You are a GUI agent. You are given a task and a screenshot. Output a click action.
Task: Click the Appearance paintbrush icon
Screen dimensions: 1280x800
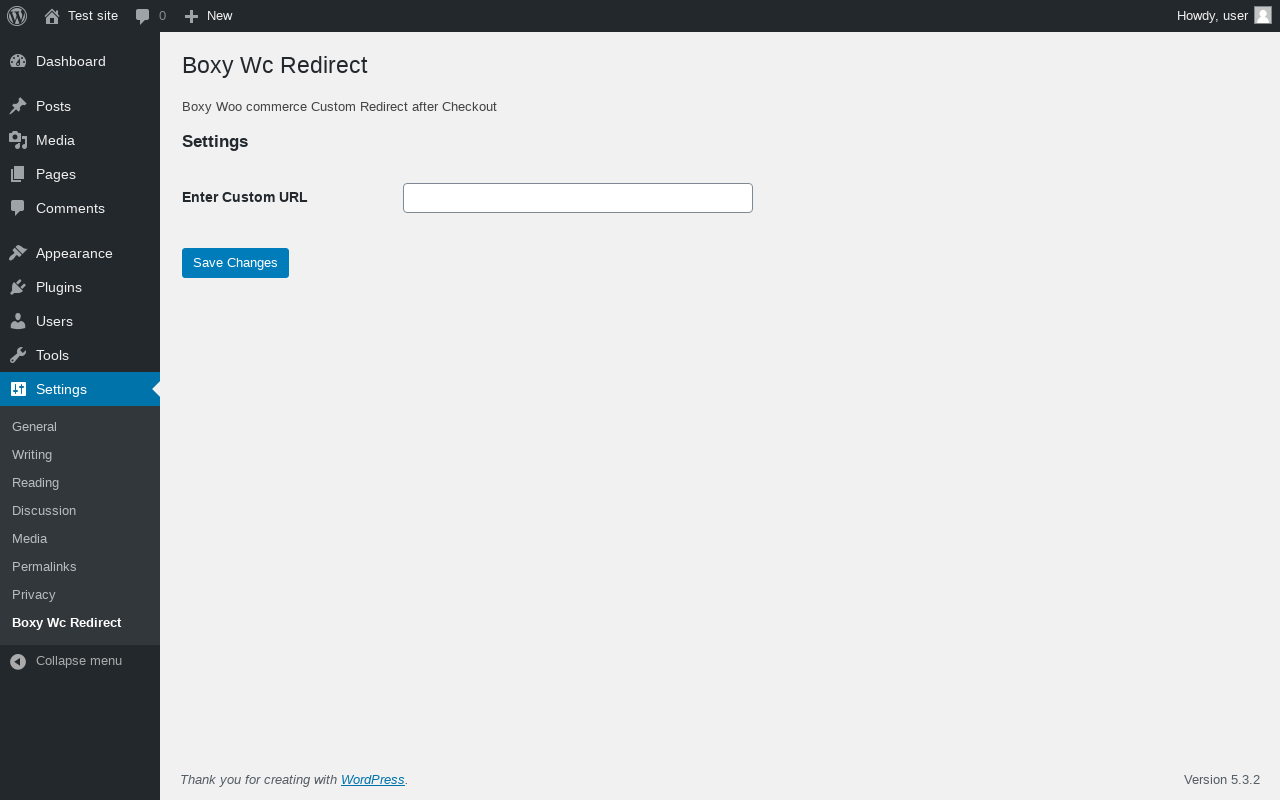tap(18, 253)
